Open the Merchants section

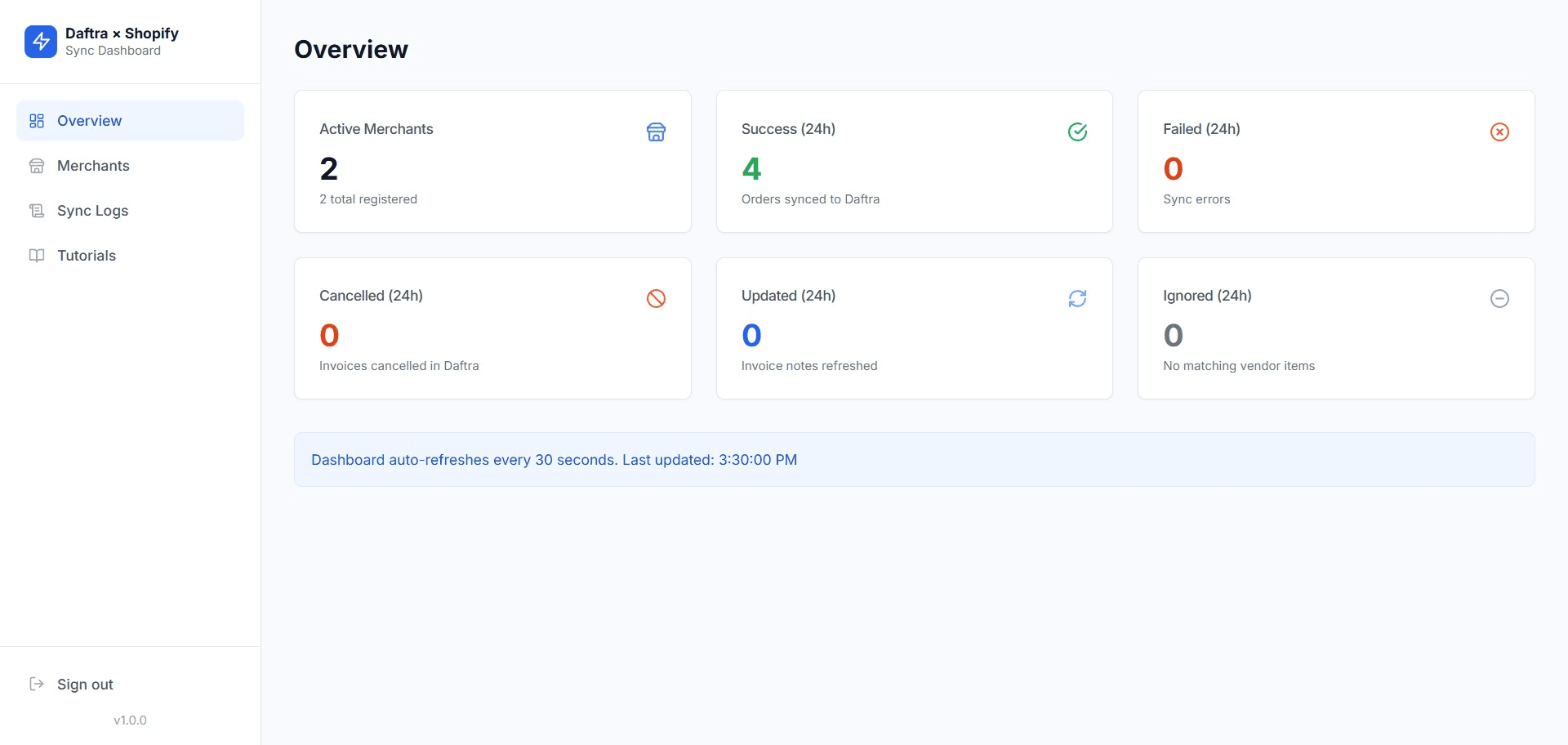92,165
